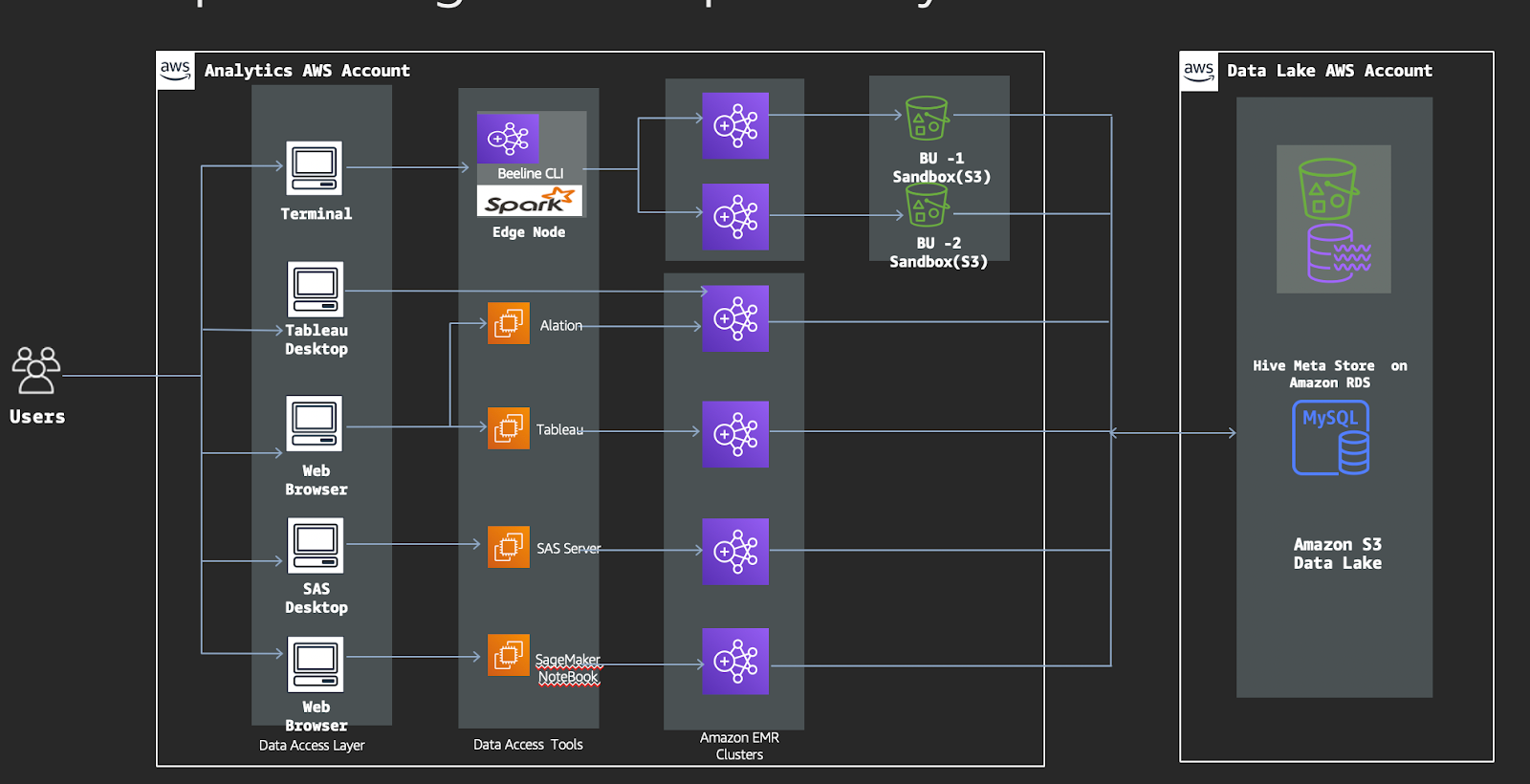Click the Data Lake AWS Account title

1329,71
